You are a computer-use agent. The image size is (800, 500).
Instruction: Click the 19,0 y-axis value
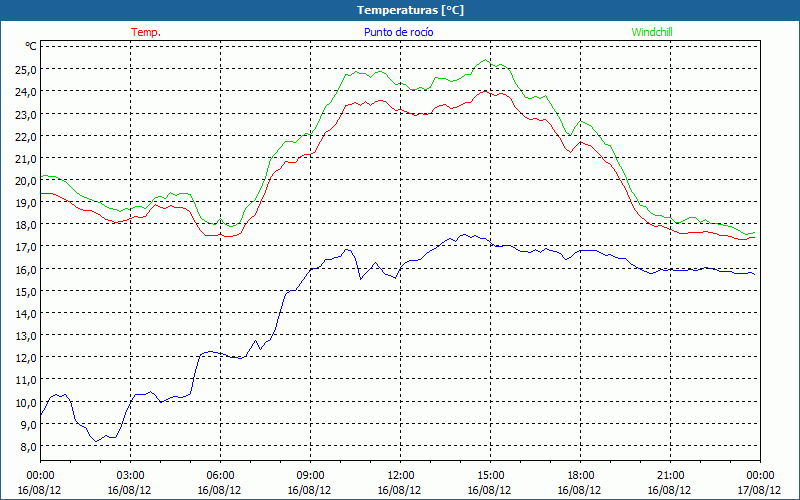[26, 203]
